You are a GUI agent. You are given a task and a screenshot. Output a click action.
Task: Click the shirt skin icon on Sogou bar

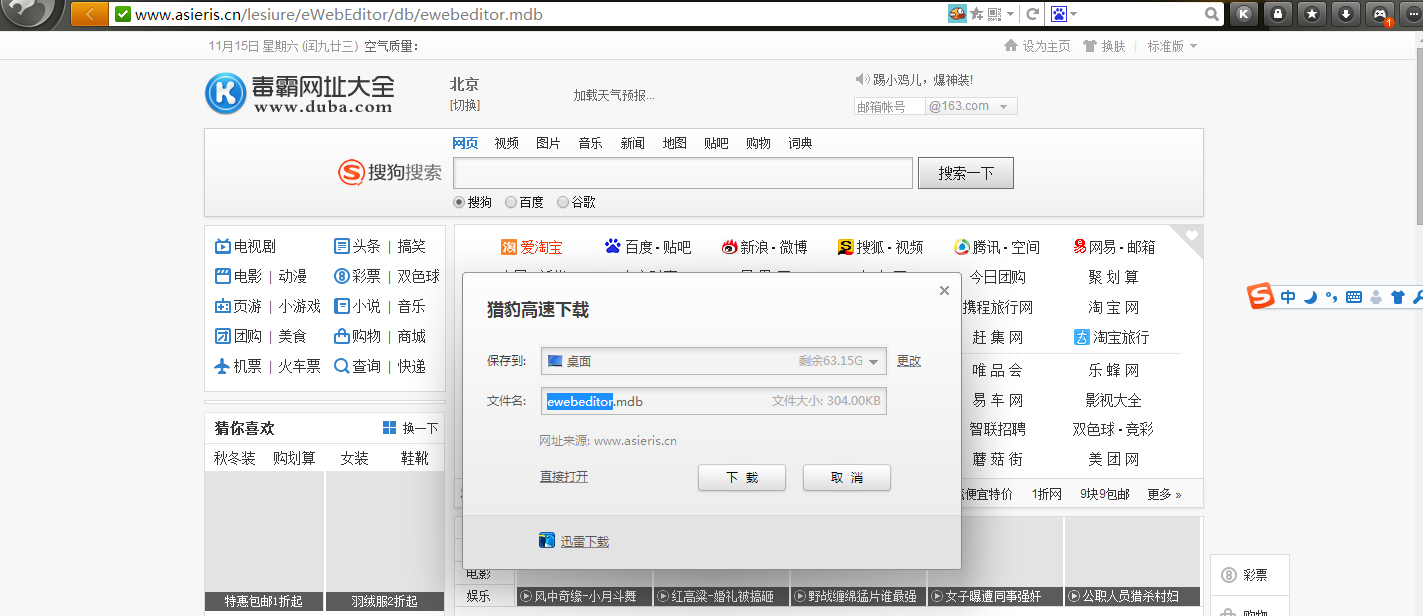point(1397,297)
